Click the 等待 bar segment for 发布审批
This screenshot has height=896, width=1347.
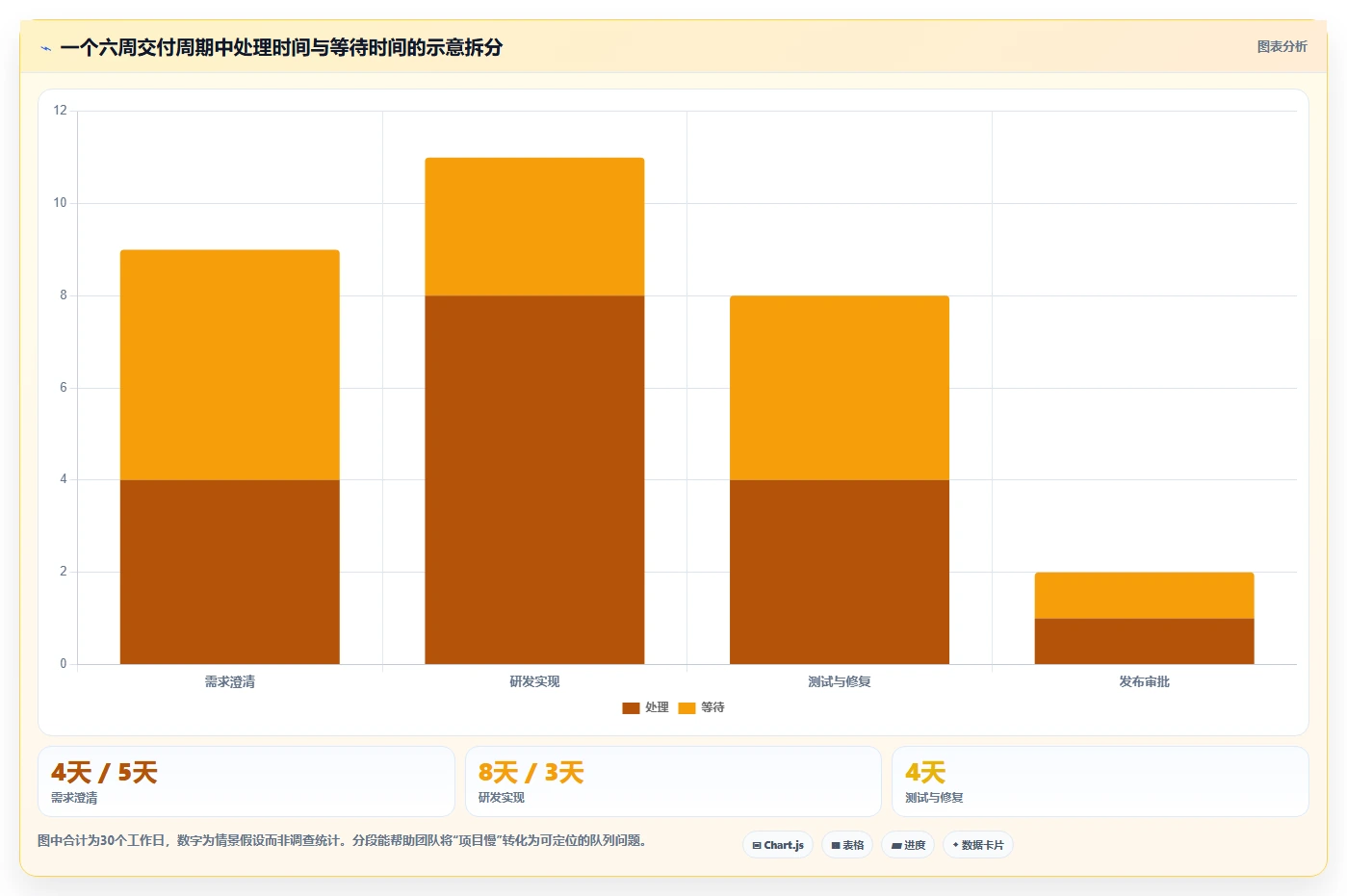tap(1144, 595)
